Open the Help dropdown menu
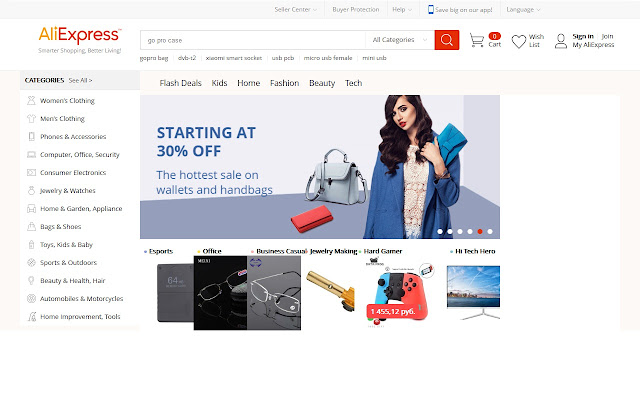 pos(402,9)
